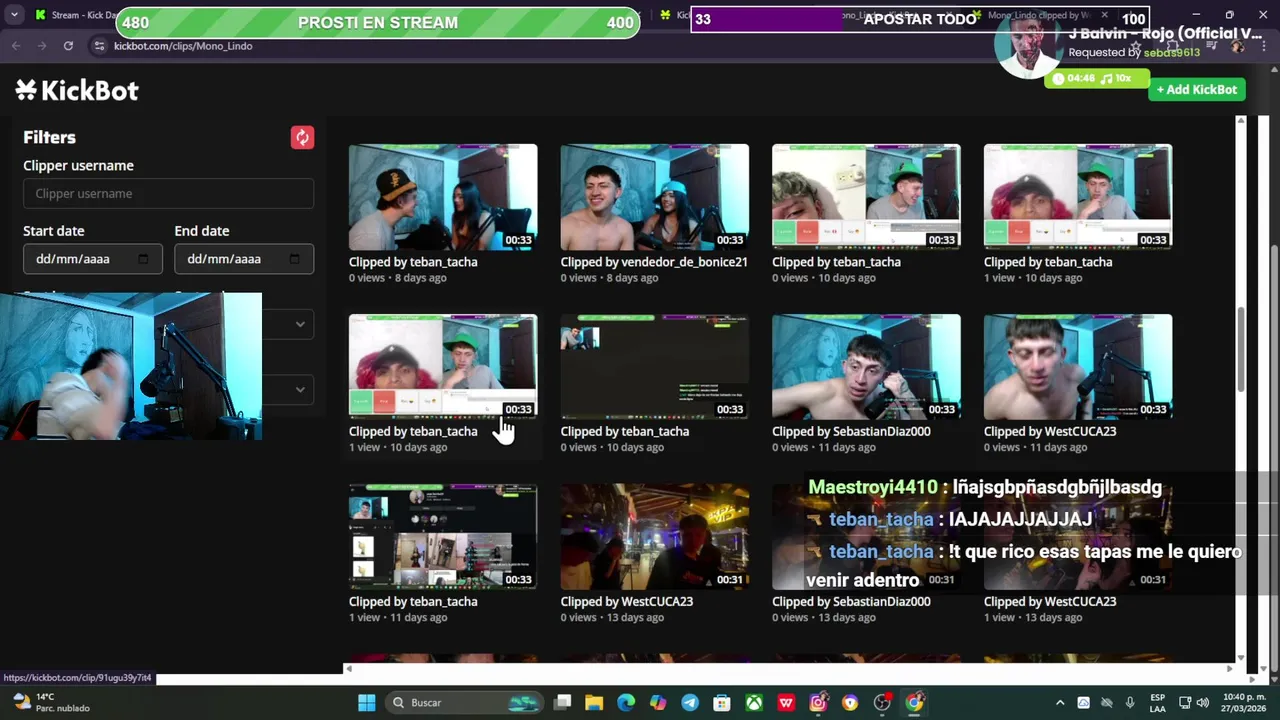This screenshot has height=720, width=1280.
Task: Open Microsoft Store from the taskbar
Action: pyautogui.click(x=722, y=702)
